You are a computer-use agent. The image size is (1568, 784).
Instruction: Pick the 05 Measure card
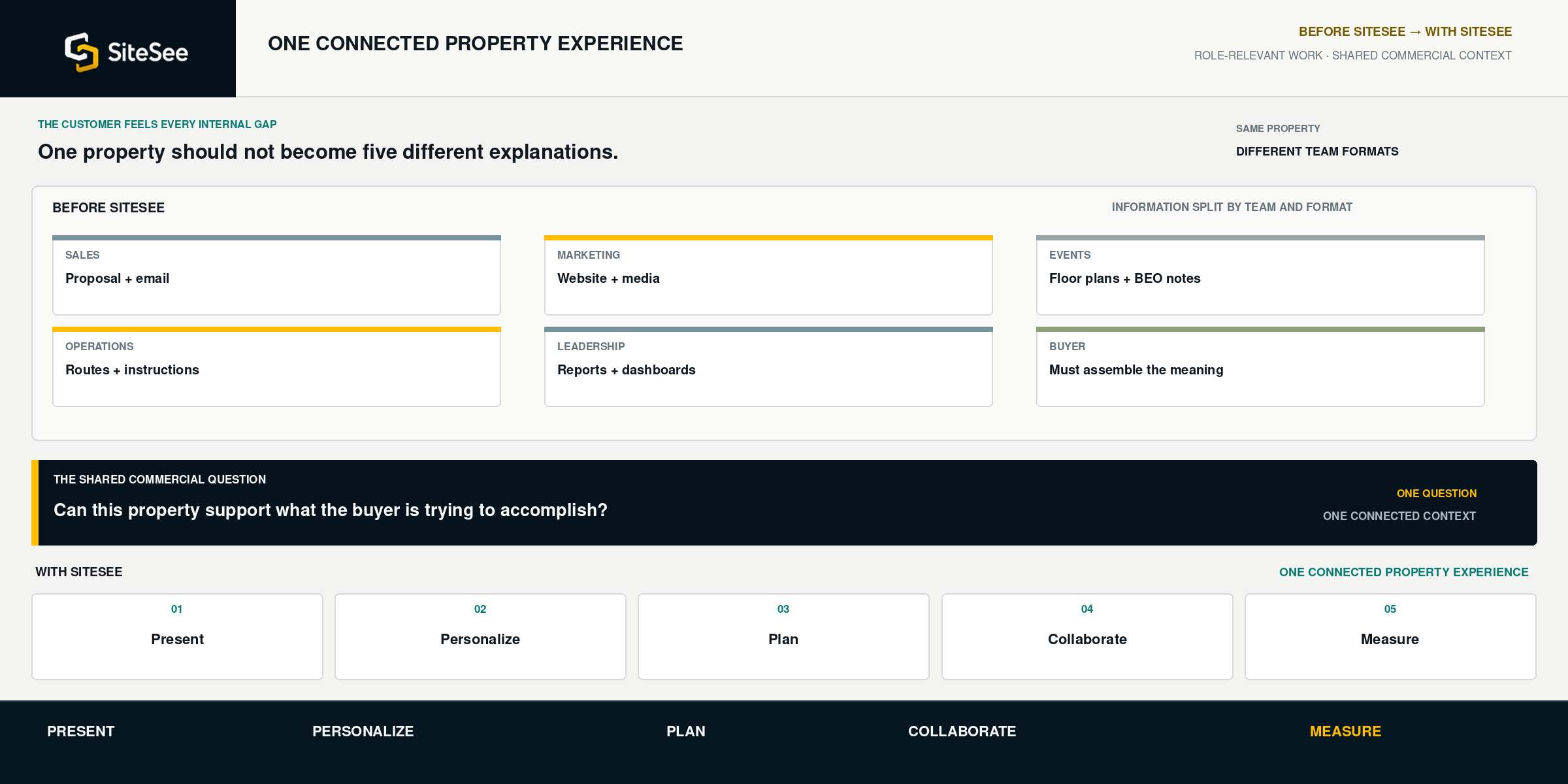pyautogui.click(x=1390, y=636)
